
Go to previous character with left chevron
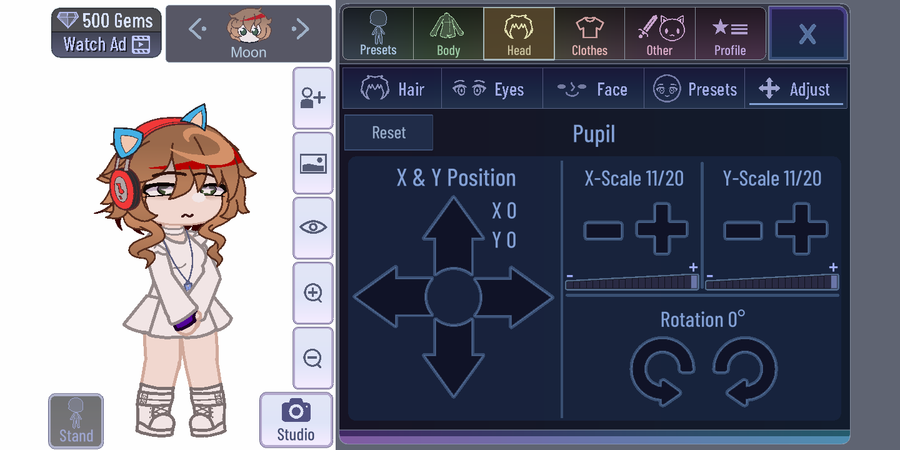(197, 29)
